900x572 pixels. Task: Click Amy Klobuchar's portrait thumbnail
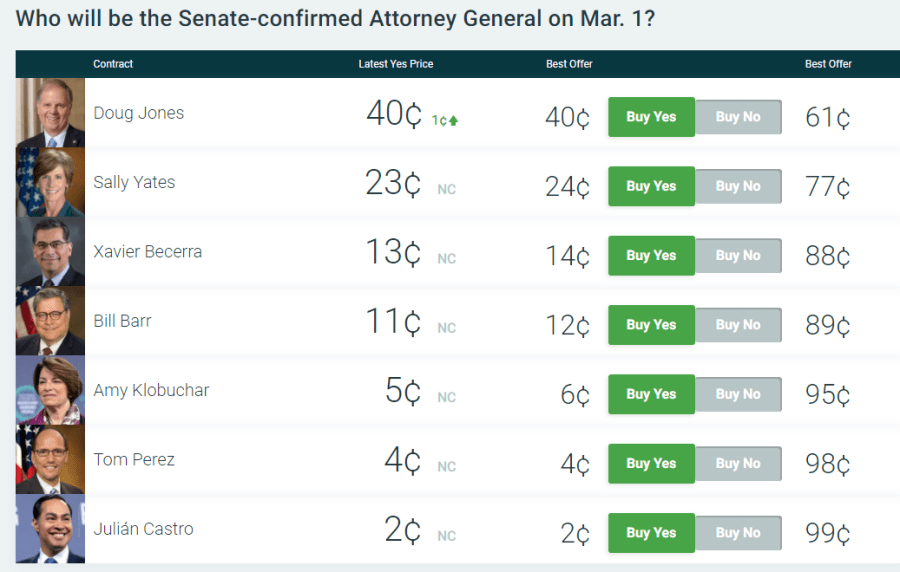tap(50, 391)
